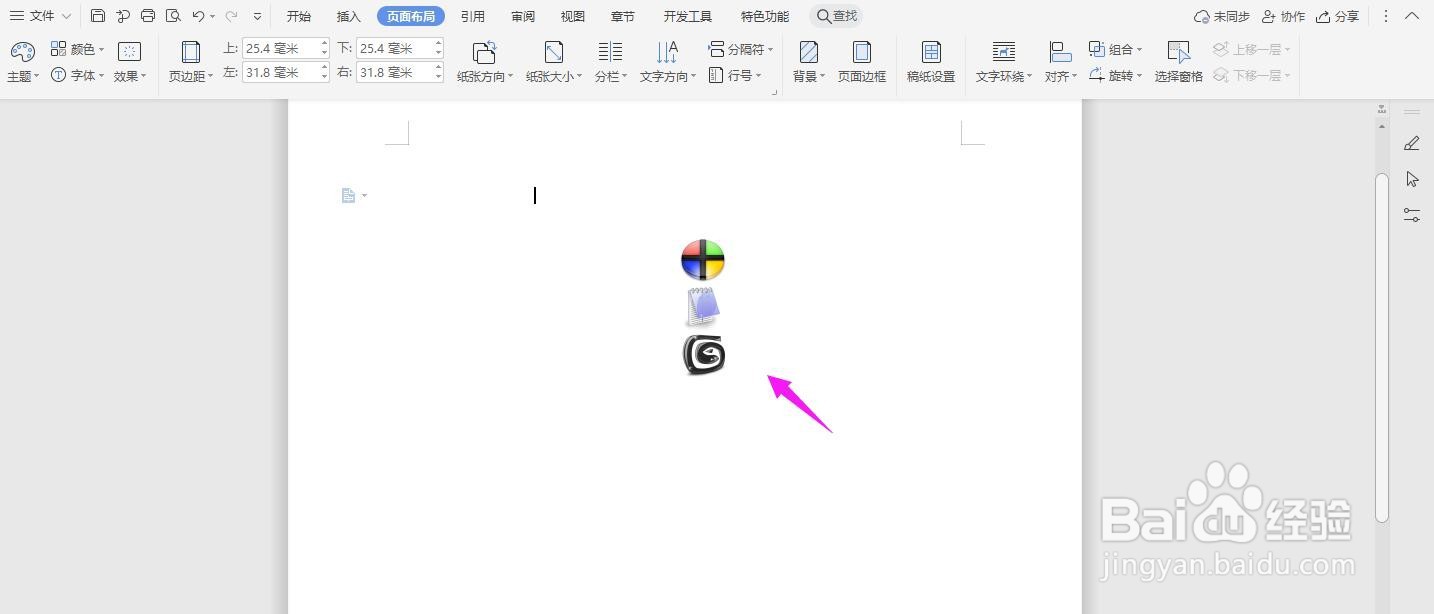Screen dimensions: 1434x614
Task: Open the 文字环绕 (Text wrap) options
Action: [x=1004, y=62]
